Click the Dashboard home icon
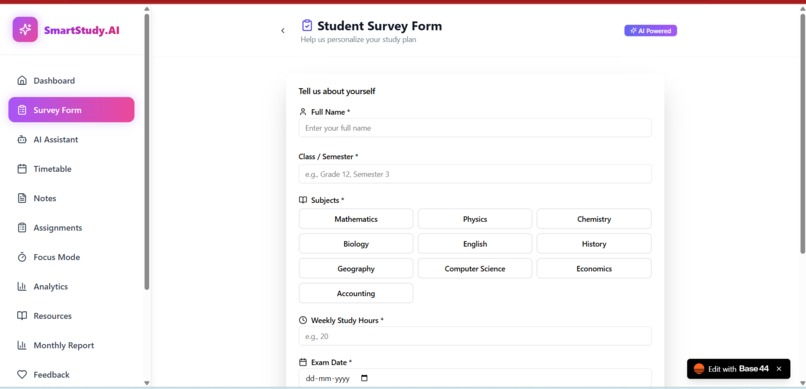 pyautogui.click(x=22, y=81)
